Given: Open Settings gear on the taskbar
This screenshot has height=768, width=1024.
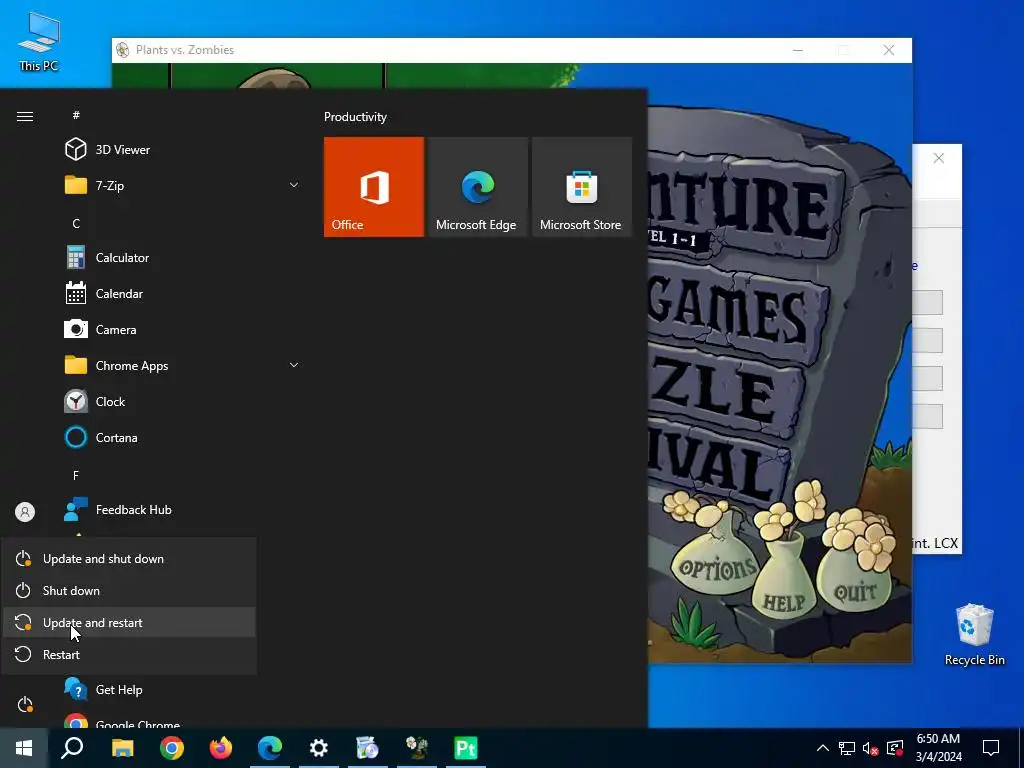Looking at the screenshot, I should point(319,748).
